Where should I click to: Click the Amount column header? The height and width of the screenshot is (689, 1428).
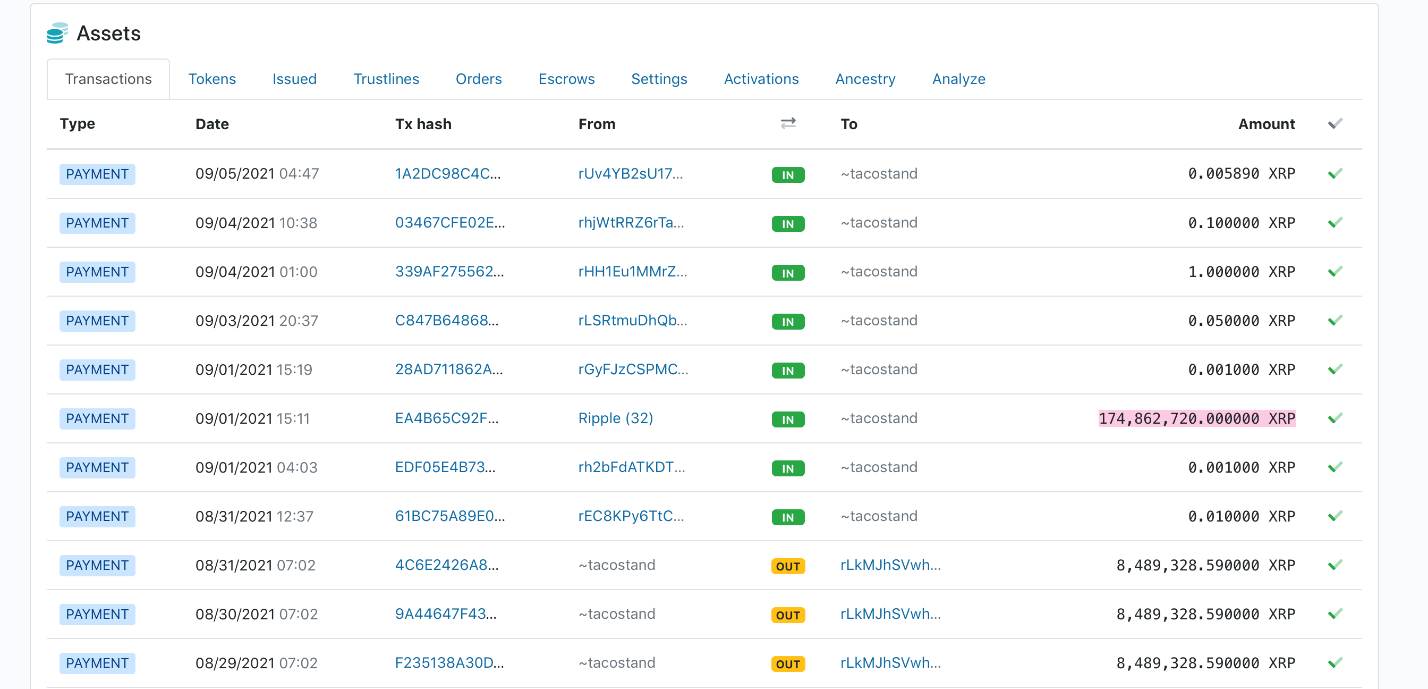(x=1266, y=124)
